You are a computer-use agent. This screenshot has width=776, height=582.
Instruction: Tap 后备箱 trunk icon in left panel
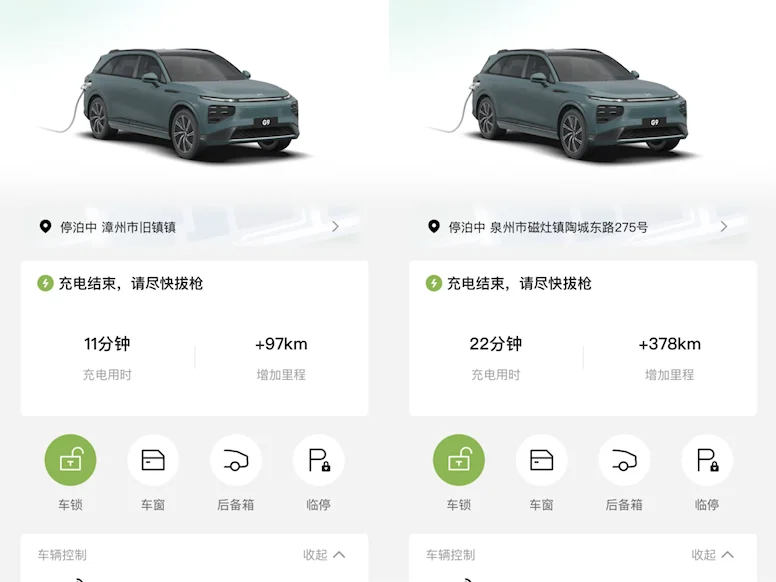(x=236, y=460)
